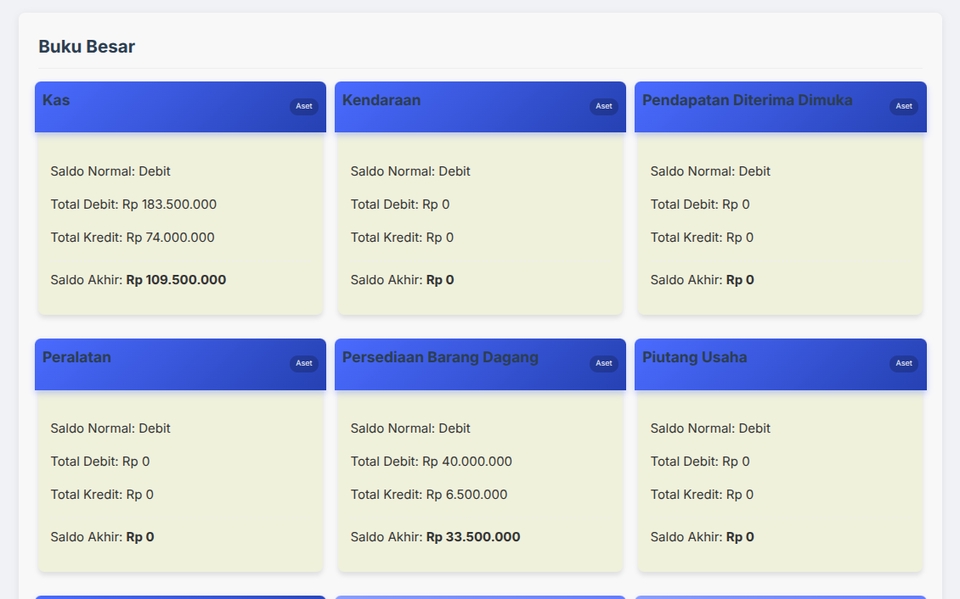Click the Aset badge on Kendaraan card

(603, 105)
